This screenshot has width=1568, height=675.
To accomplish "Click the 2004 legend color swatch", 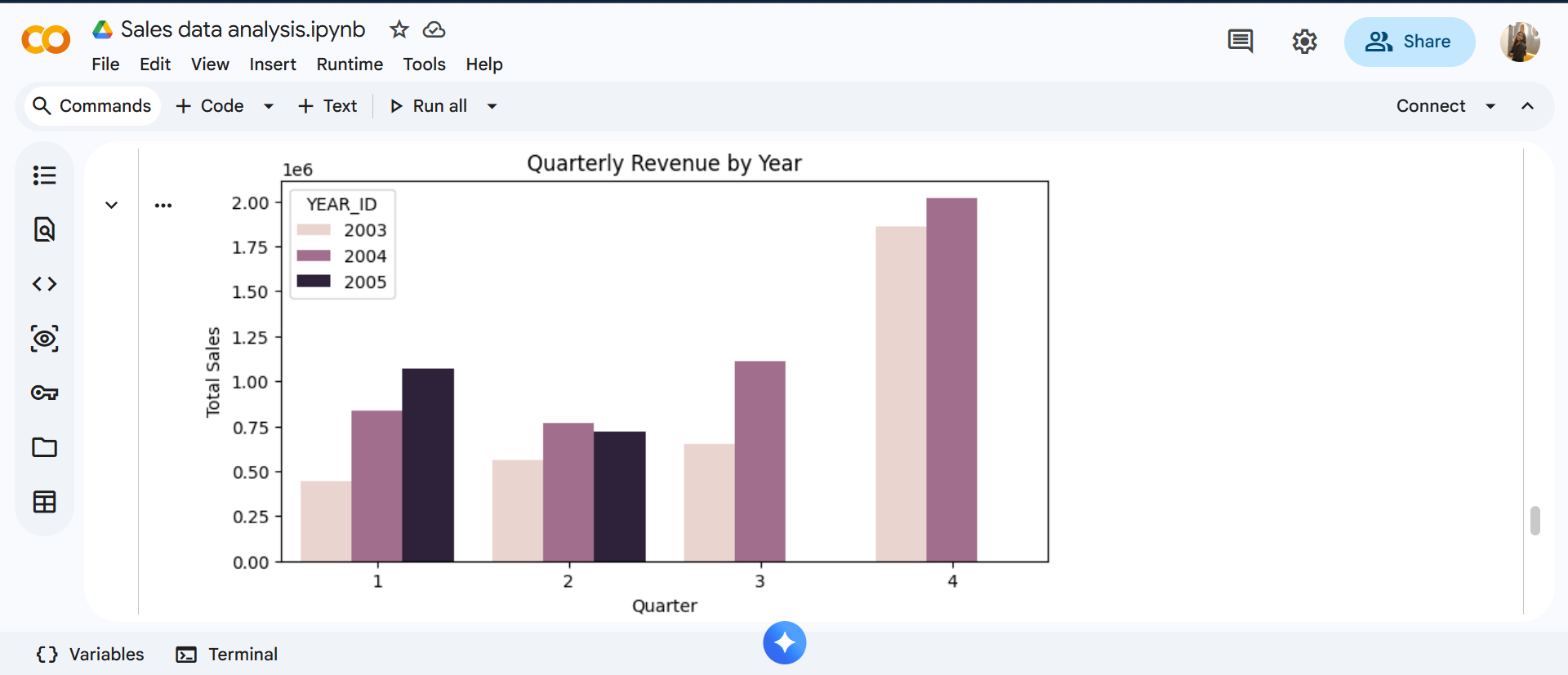I will point(314,255).
